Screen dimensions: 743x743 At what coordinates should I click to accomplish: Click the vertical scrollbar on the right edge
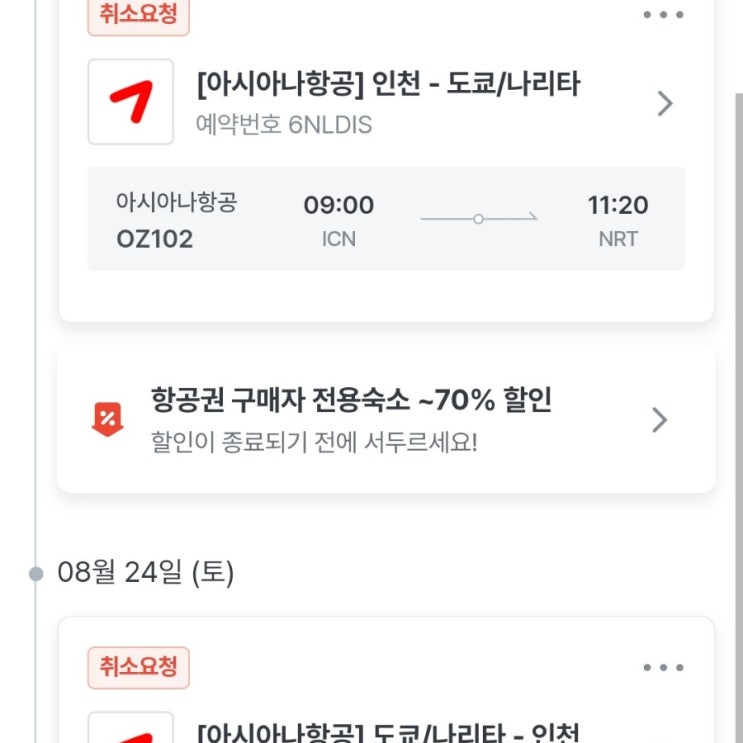[x=738, y=400]
